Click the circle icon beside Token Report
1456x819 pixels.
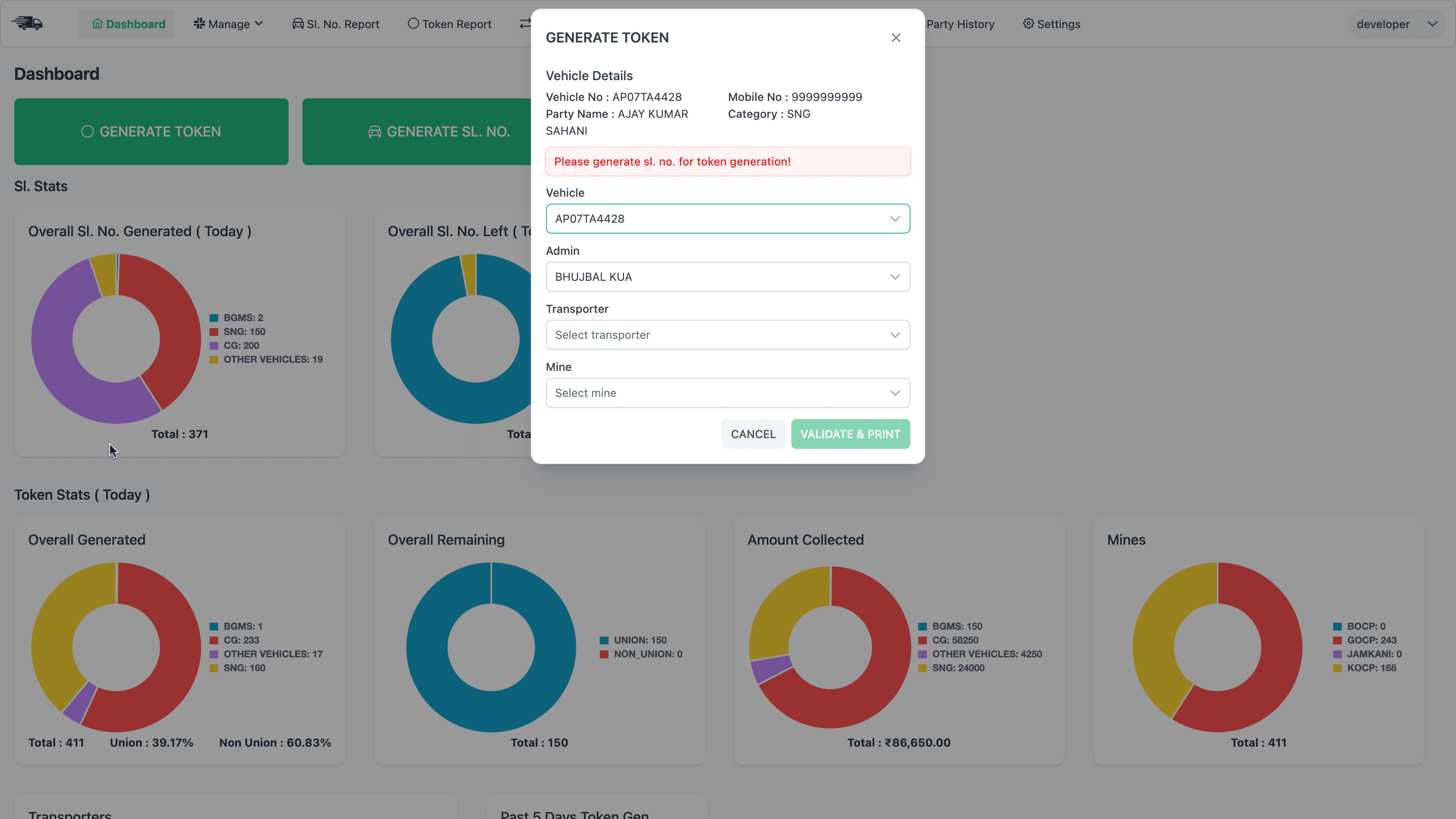tap(414, 24)
